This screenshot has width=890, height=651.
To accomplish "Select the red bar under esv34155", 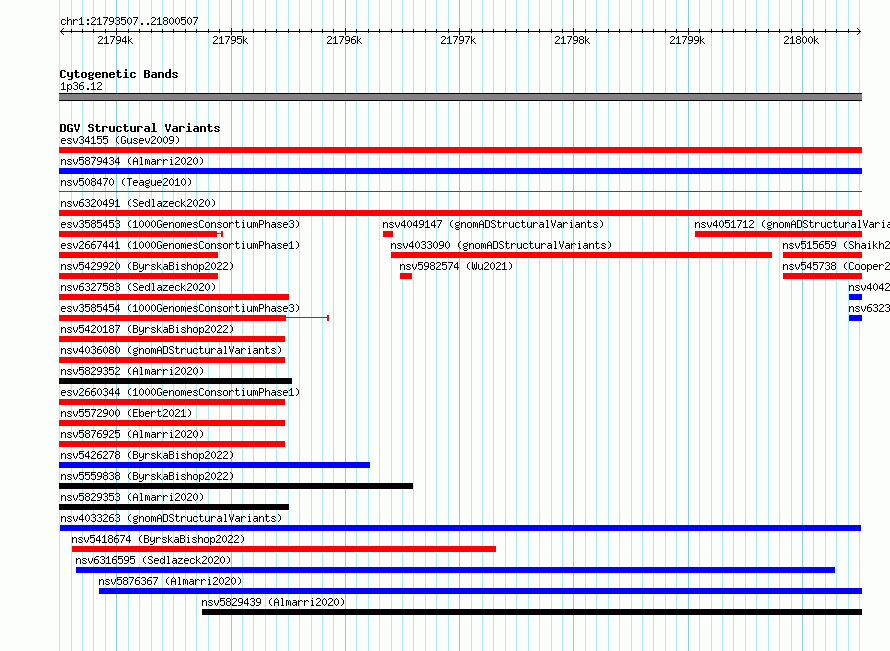I will (x=460, y=150).
